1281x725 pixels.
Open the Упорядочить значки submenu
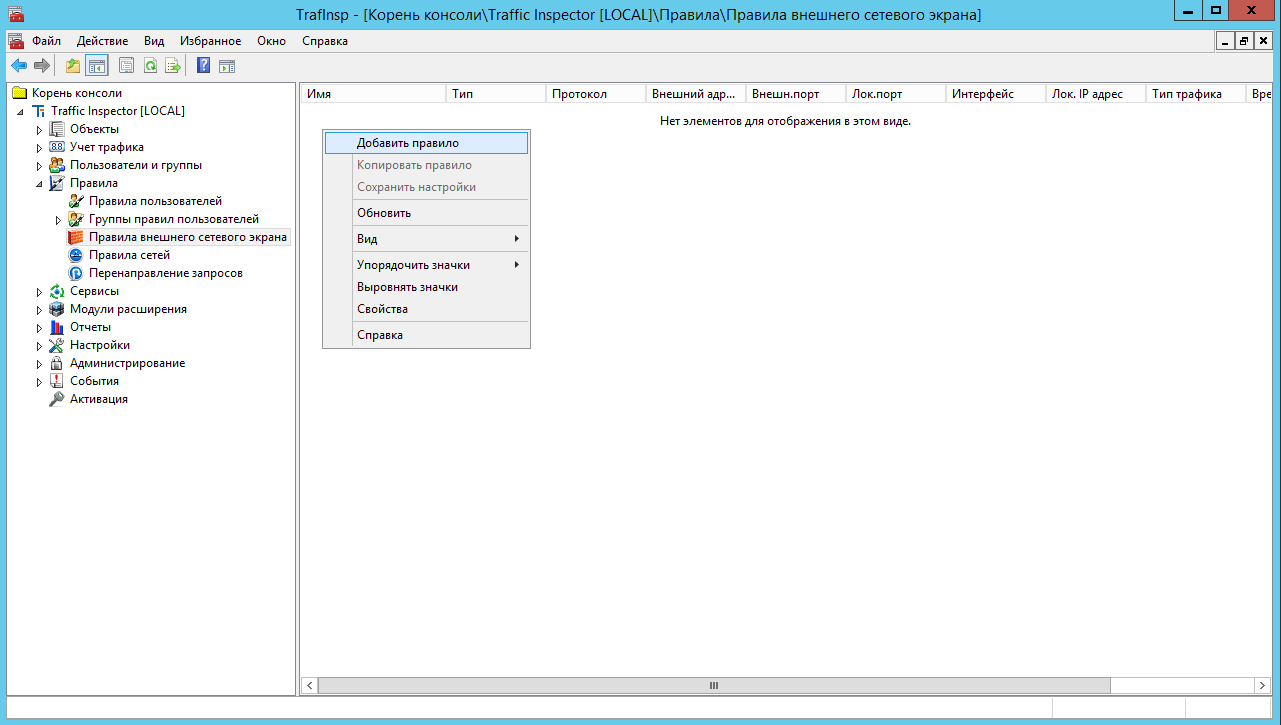(x=426, y=265)
